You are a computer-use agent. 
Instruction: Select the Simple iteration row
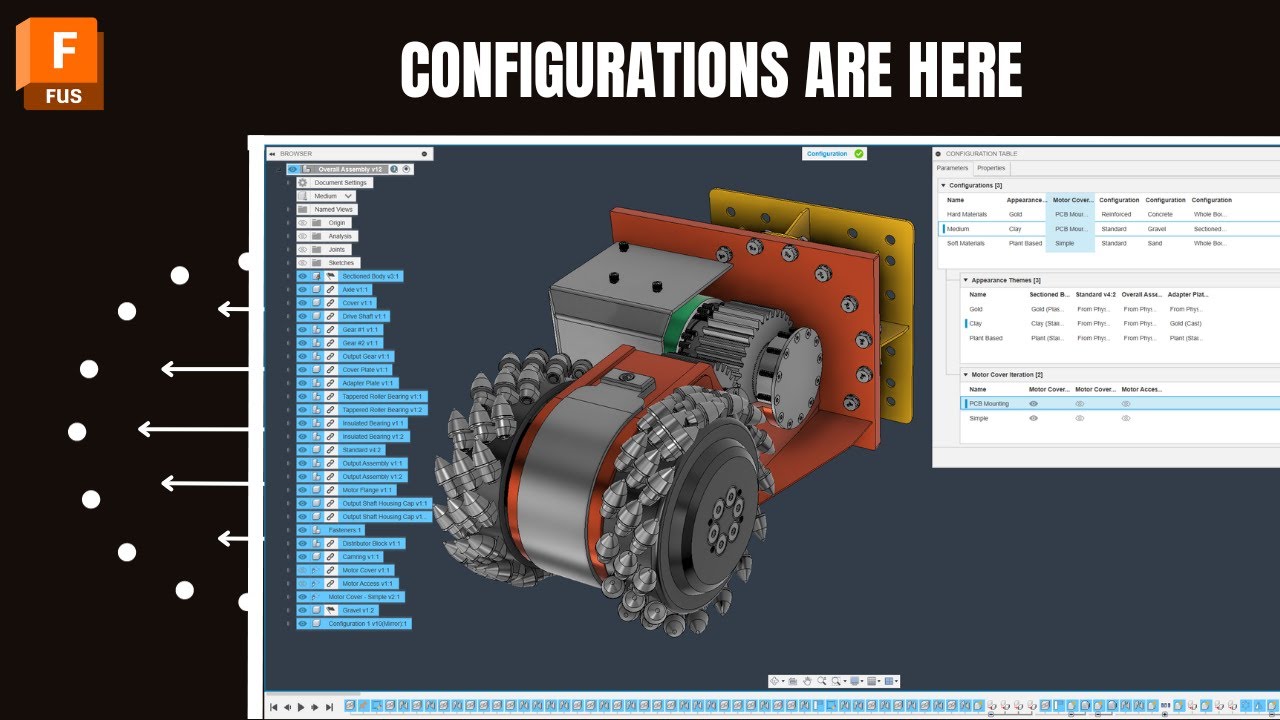[1120, 418]
